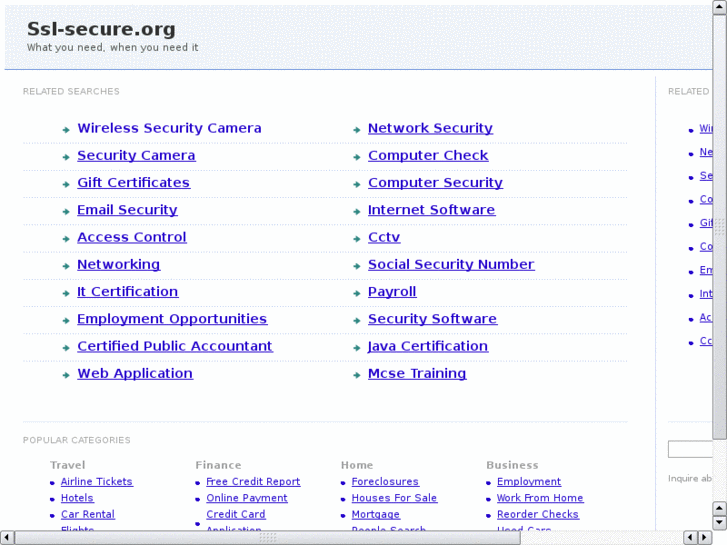Click the Ssl-secure.org site title
727x545 pixels.
point(101,29)
